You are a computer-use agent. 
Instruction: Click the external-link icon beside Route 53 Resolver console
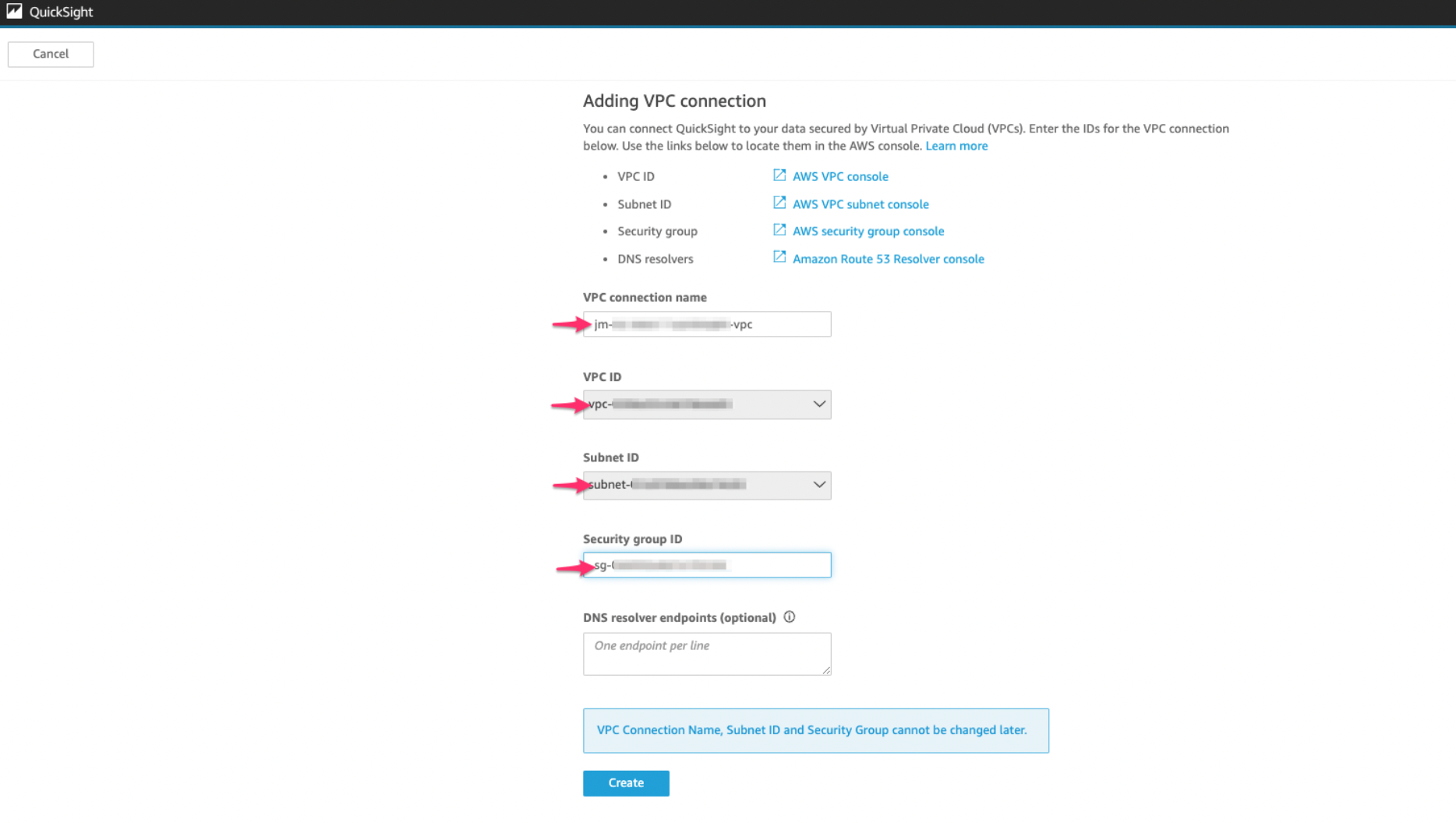coord(779,257)
